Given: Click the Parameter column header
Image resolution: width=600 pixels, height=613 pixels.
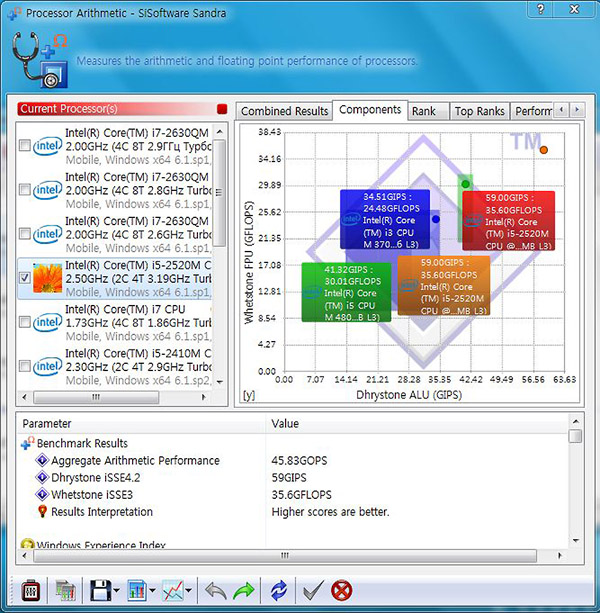Looking at the screenshot, I should click(141, 424).
